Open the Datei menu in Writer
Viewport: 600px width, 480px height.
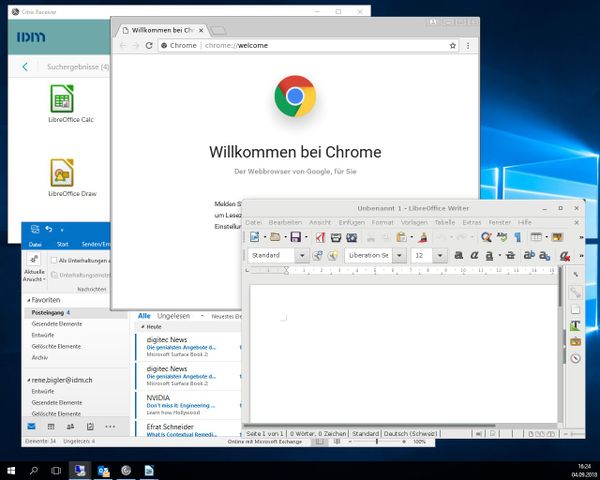[253, 222]
